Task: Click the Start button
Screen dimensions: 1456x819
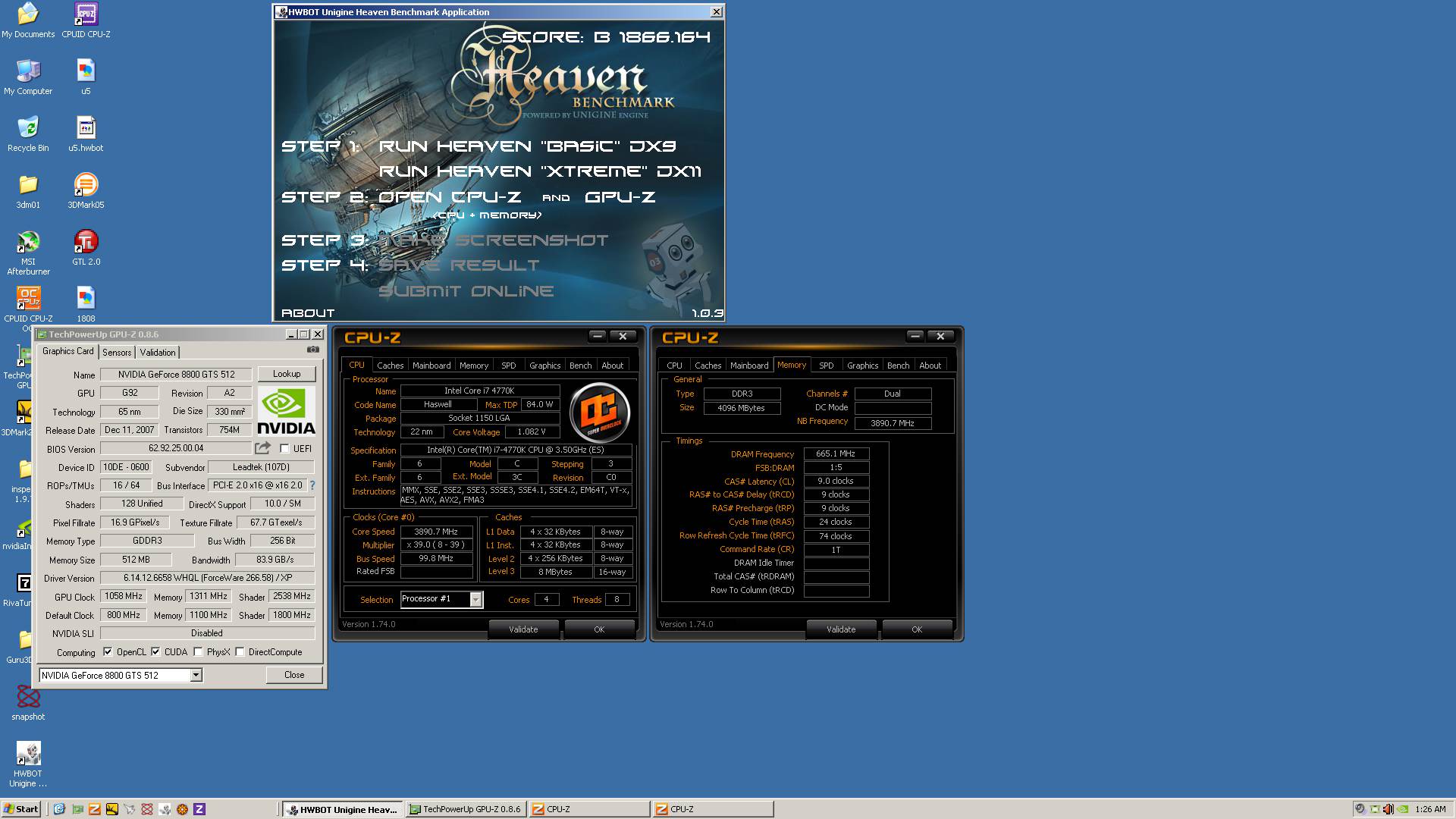Action: click(x=21, y=809)
